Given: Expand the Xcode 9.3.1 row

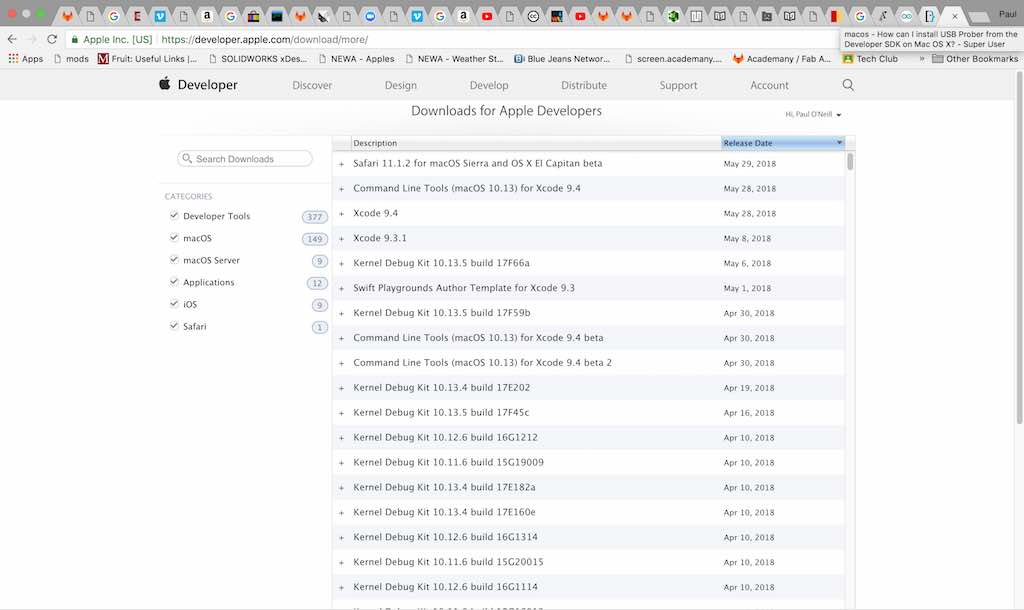Looking at the screenshot, I should coord(341,238).
